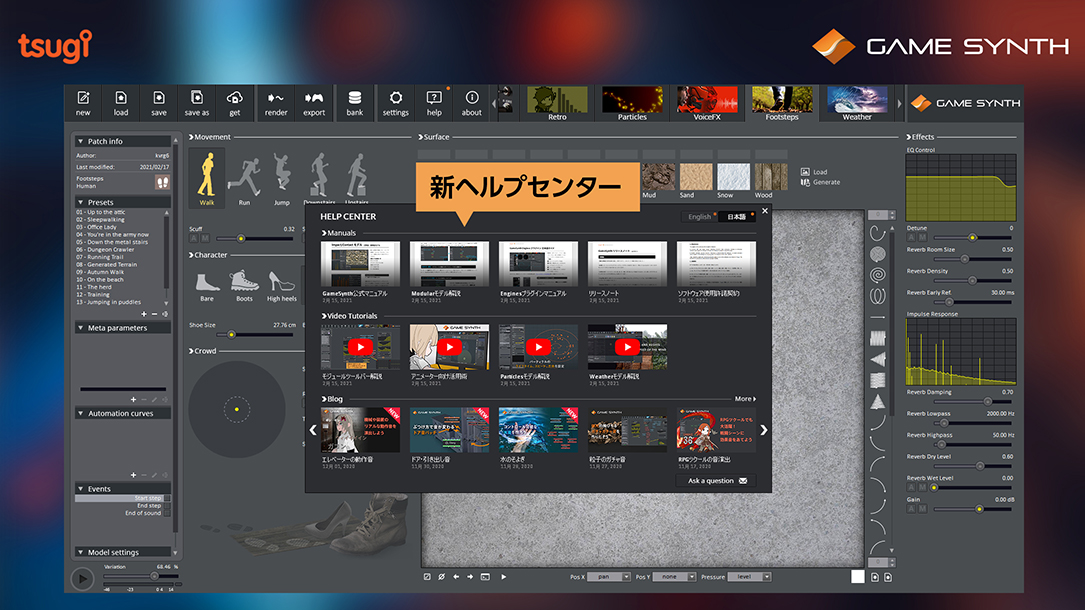Open the Pos X pan dropdown
1085x610 pixels.
(608, 577)
